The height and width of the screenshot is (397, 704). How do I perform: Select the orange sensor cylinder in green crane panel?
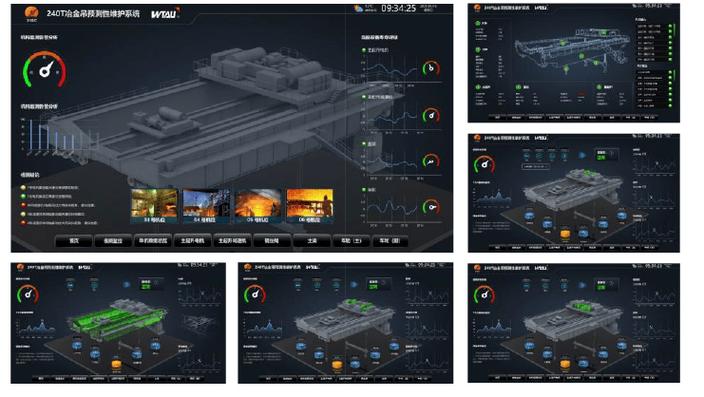(x=116, y=364)
